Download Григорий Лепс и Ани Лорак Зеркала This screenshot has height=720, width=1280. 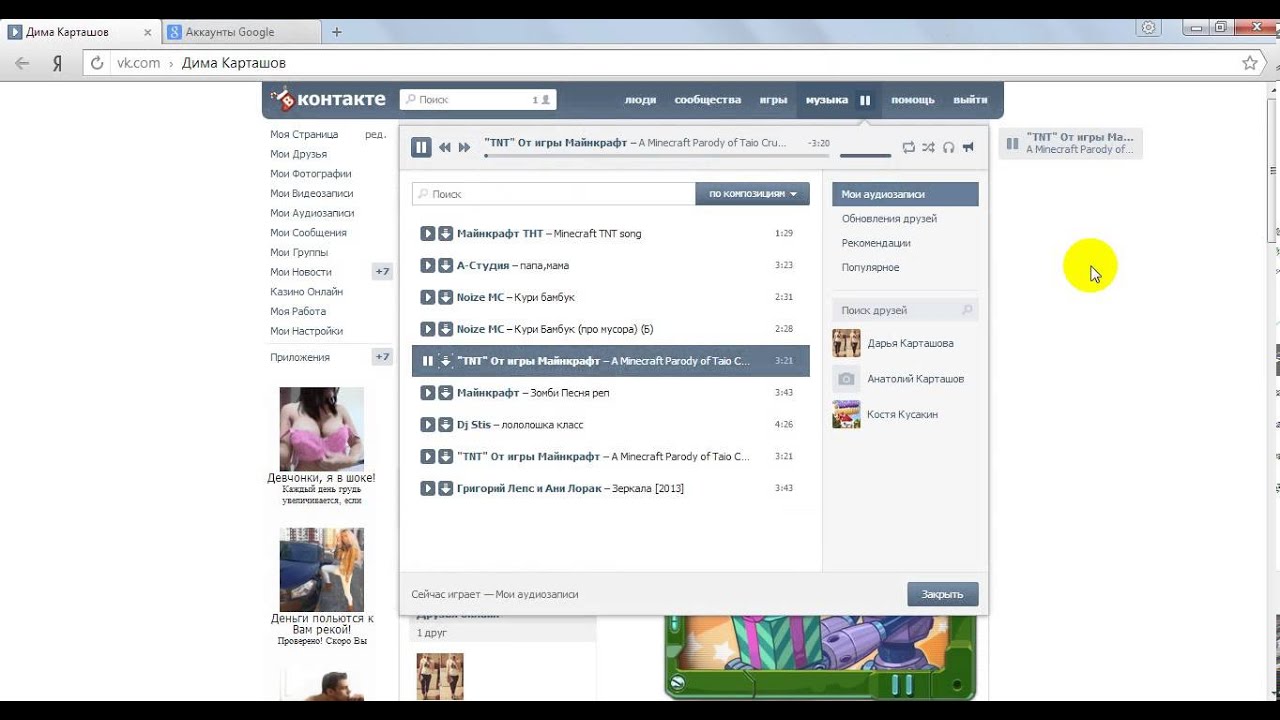click(446, 488)
